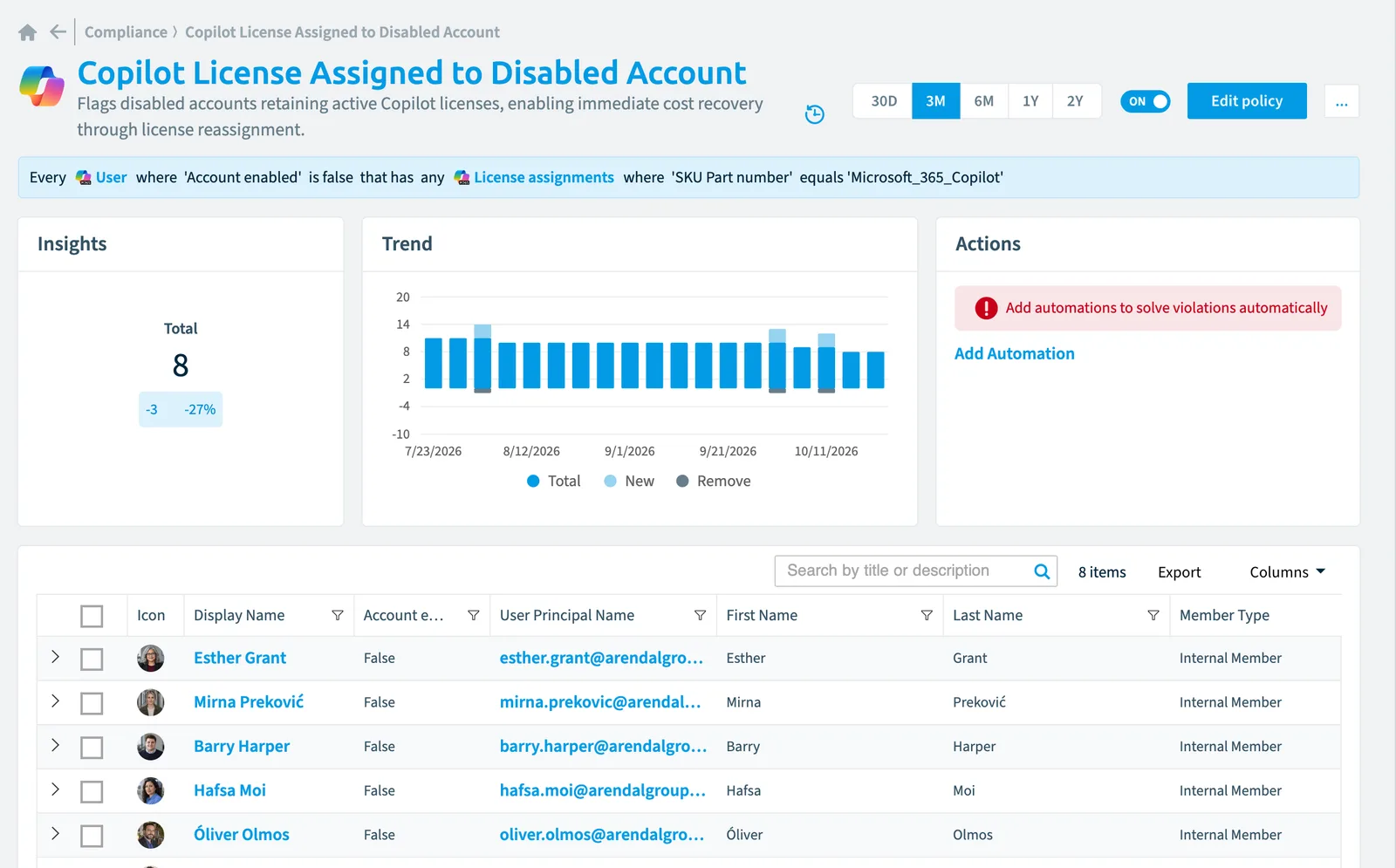Select the 6M time range
The height and width of the screenshot is (868, 1396).
tap(984, 101)
